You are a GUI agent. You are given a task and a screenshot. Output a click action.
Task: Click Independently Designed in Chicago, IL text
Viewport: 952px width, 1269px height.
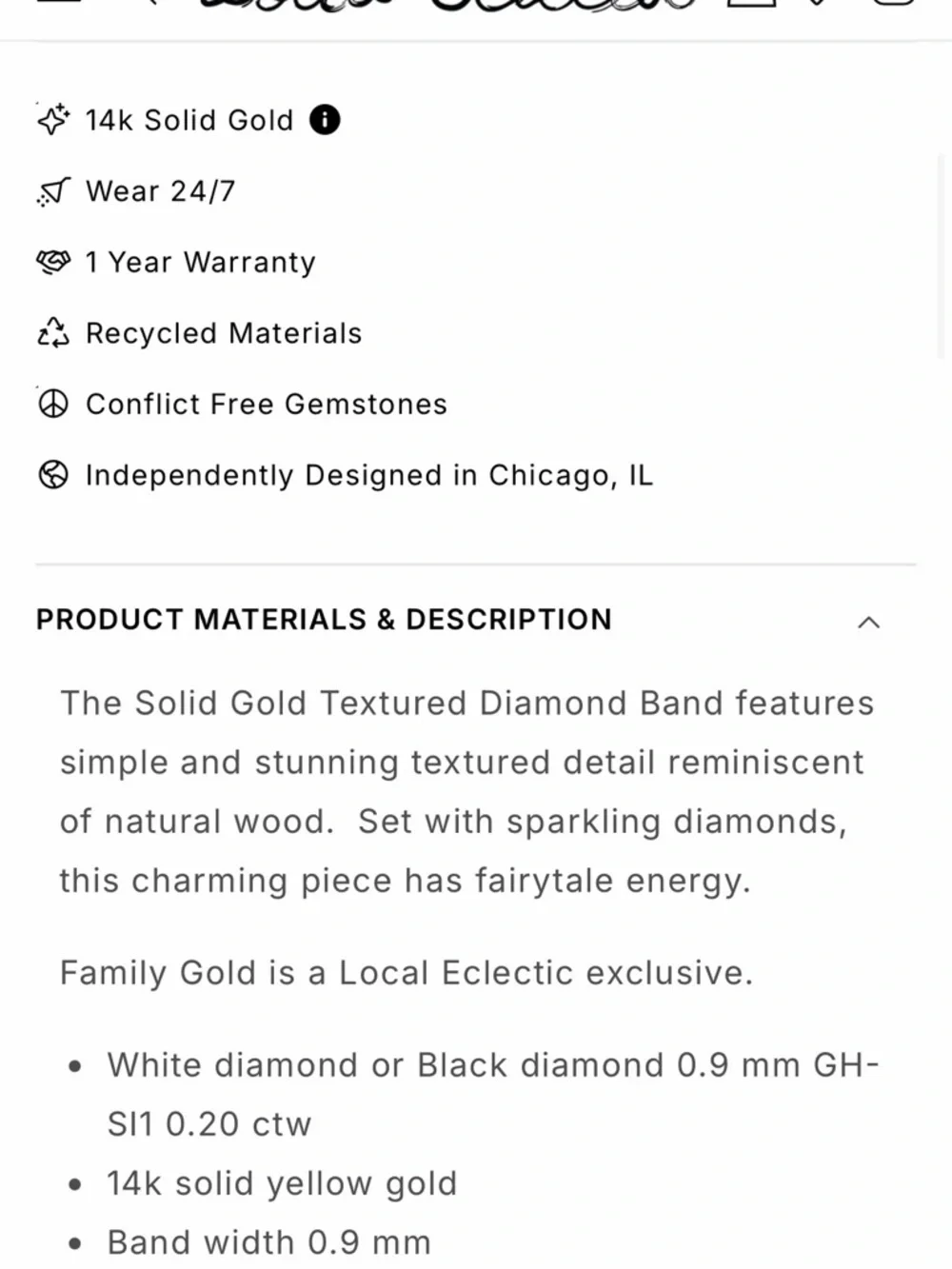point(369,475)
